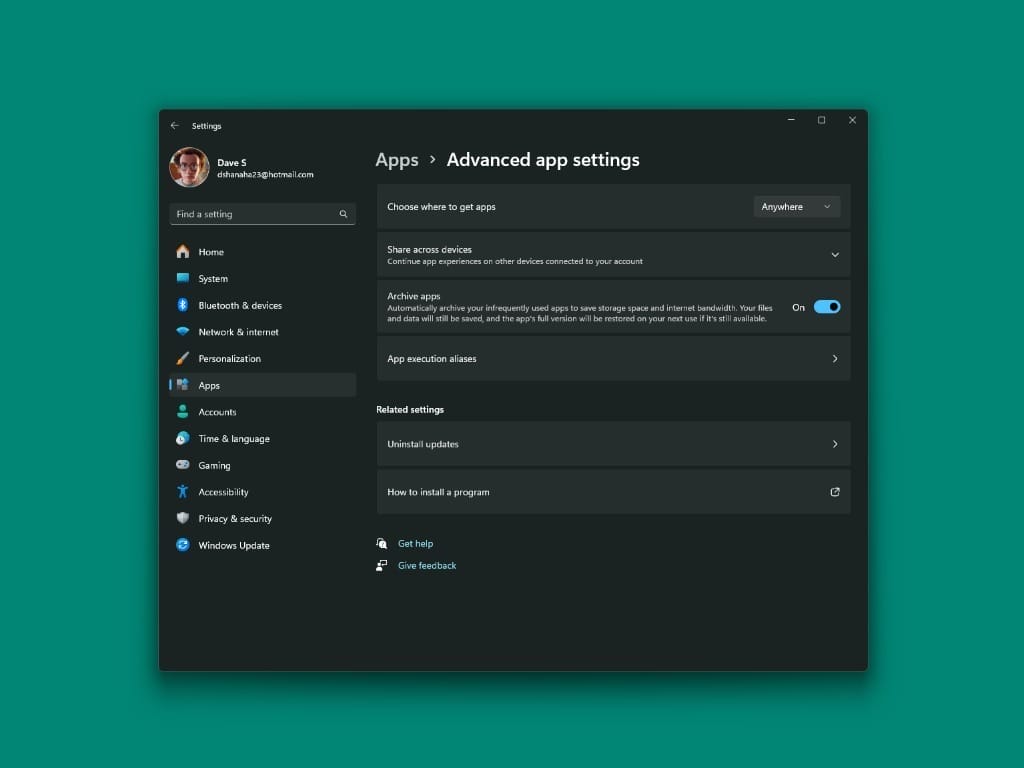Open the 'Anywhere' app source dropdown
This screenshot has height=768, width=1024.
click(797, 206)
